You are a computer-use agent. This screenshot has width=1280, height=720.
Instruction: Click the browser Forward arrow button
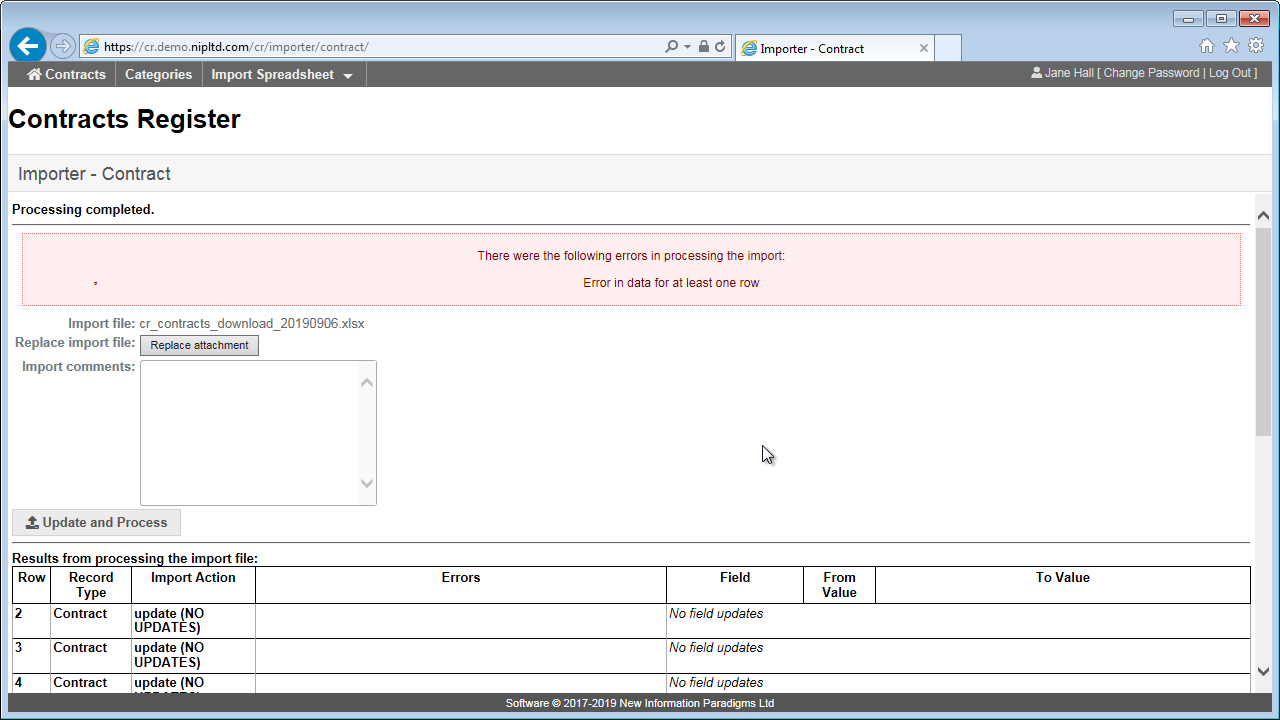pos(62,46)
